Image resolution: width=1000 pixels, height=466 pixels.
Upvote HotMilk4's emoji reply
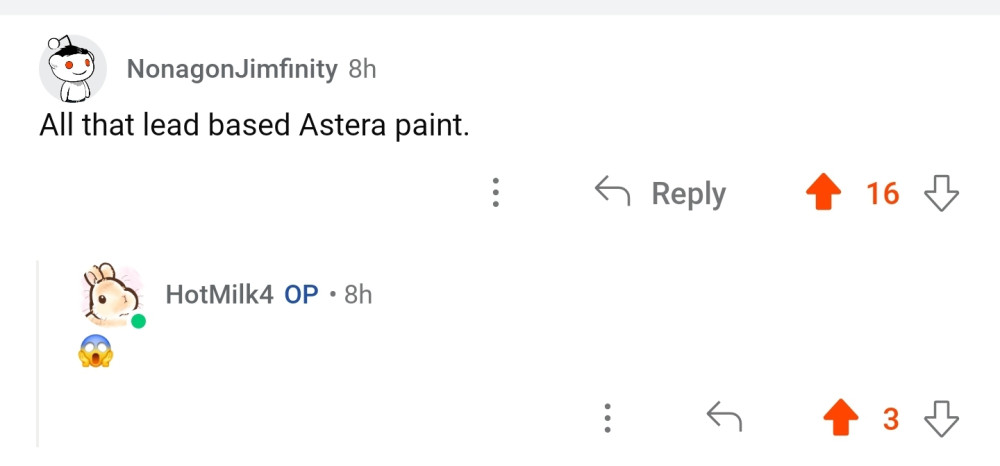(841, 418)
